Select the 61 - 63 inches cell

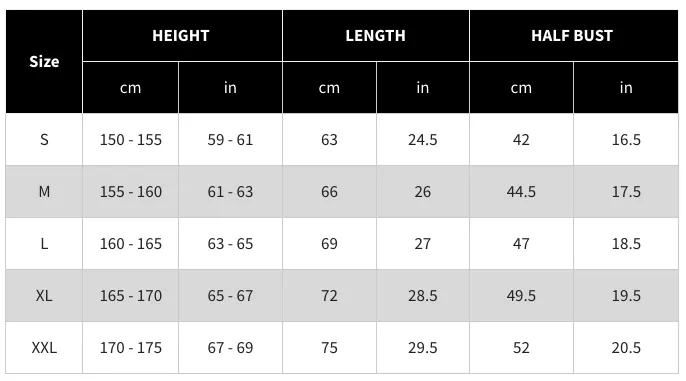230,192
